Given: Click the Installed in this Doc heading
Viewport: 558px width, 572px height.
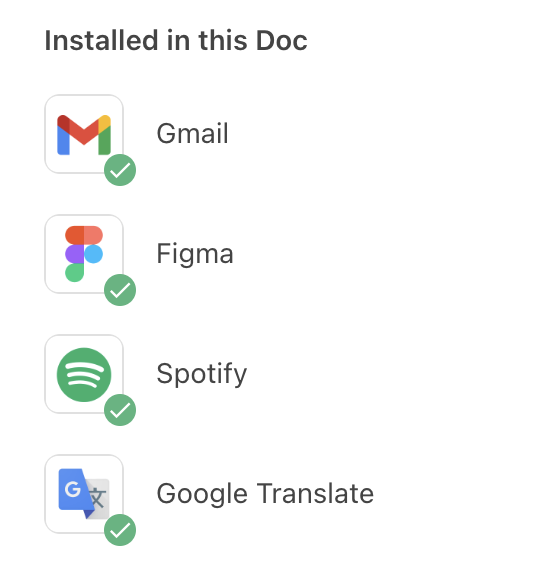Looking at the screenshot, I should tap(176, 40).
